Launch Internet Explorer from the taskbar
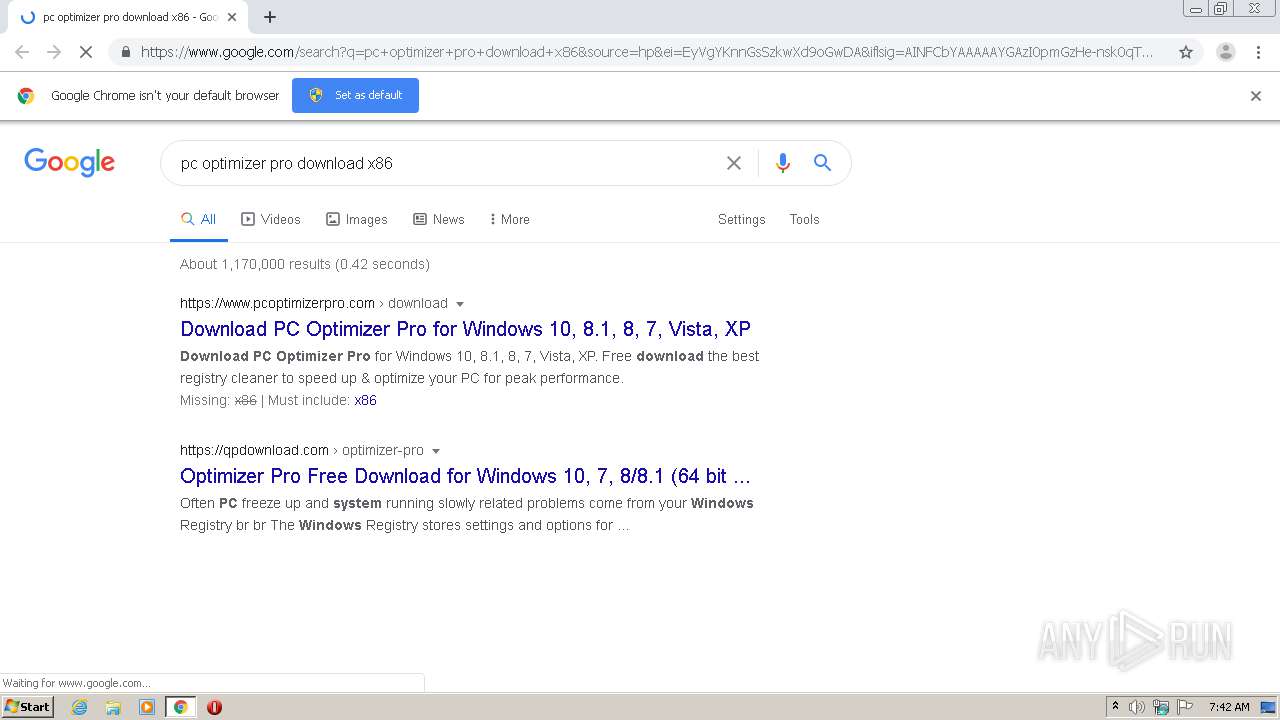The height and width of the screenshot is (720, 1280). click(80, 707)
